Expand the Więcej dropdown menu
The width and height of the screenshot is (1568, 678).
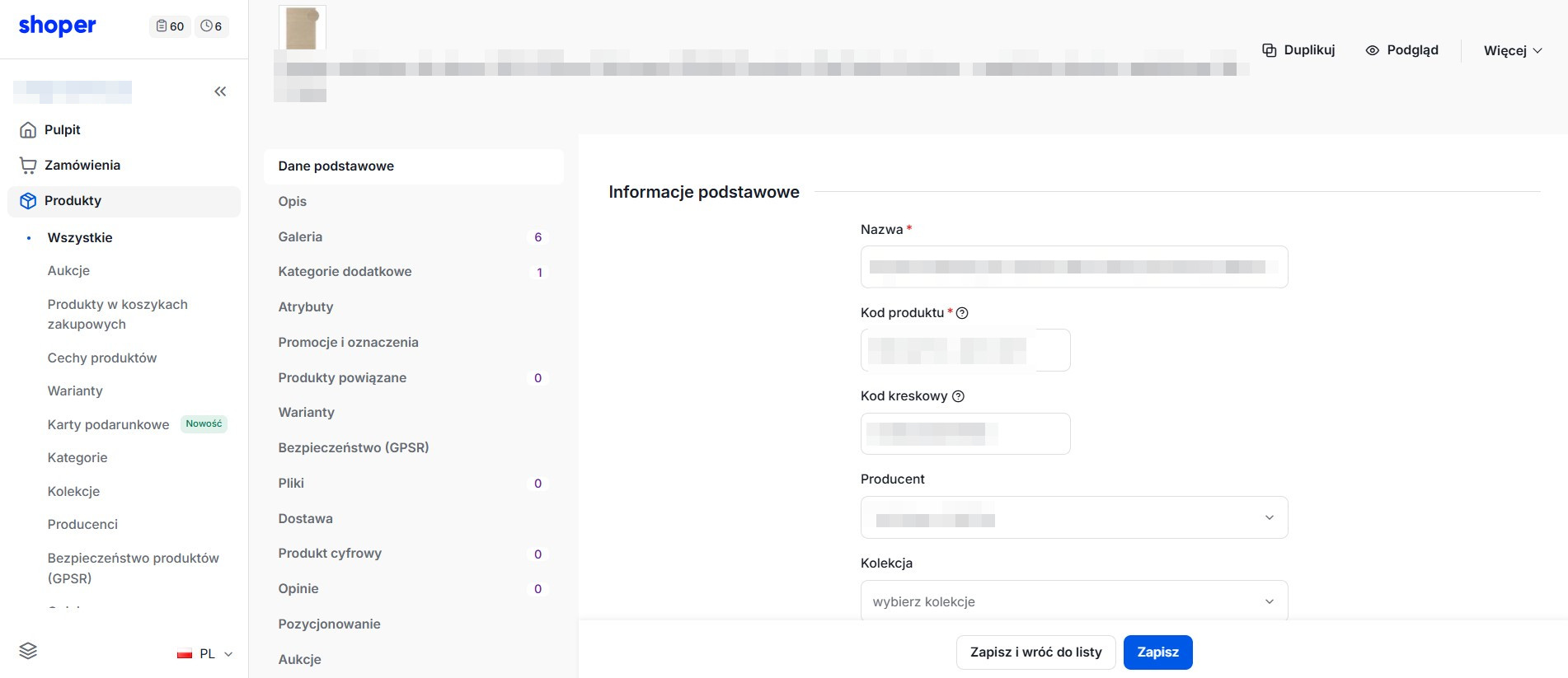(1513, 50)
